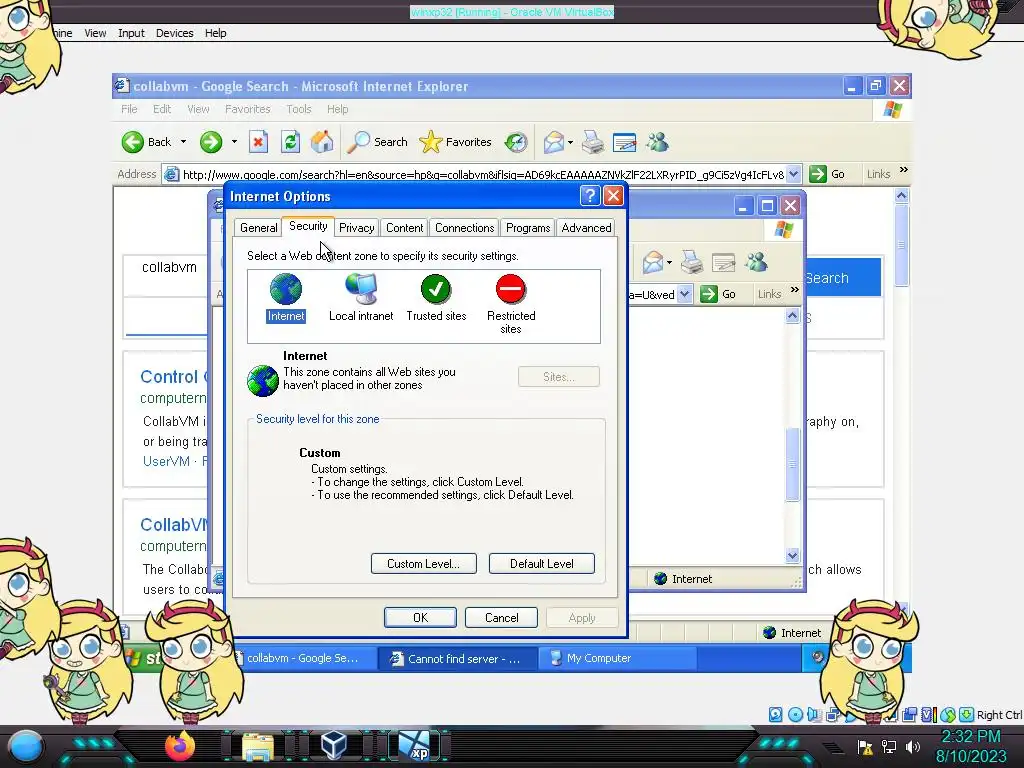
Task: Click the Print icon in front IE toolbar
Action: click(593, 142)
